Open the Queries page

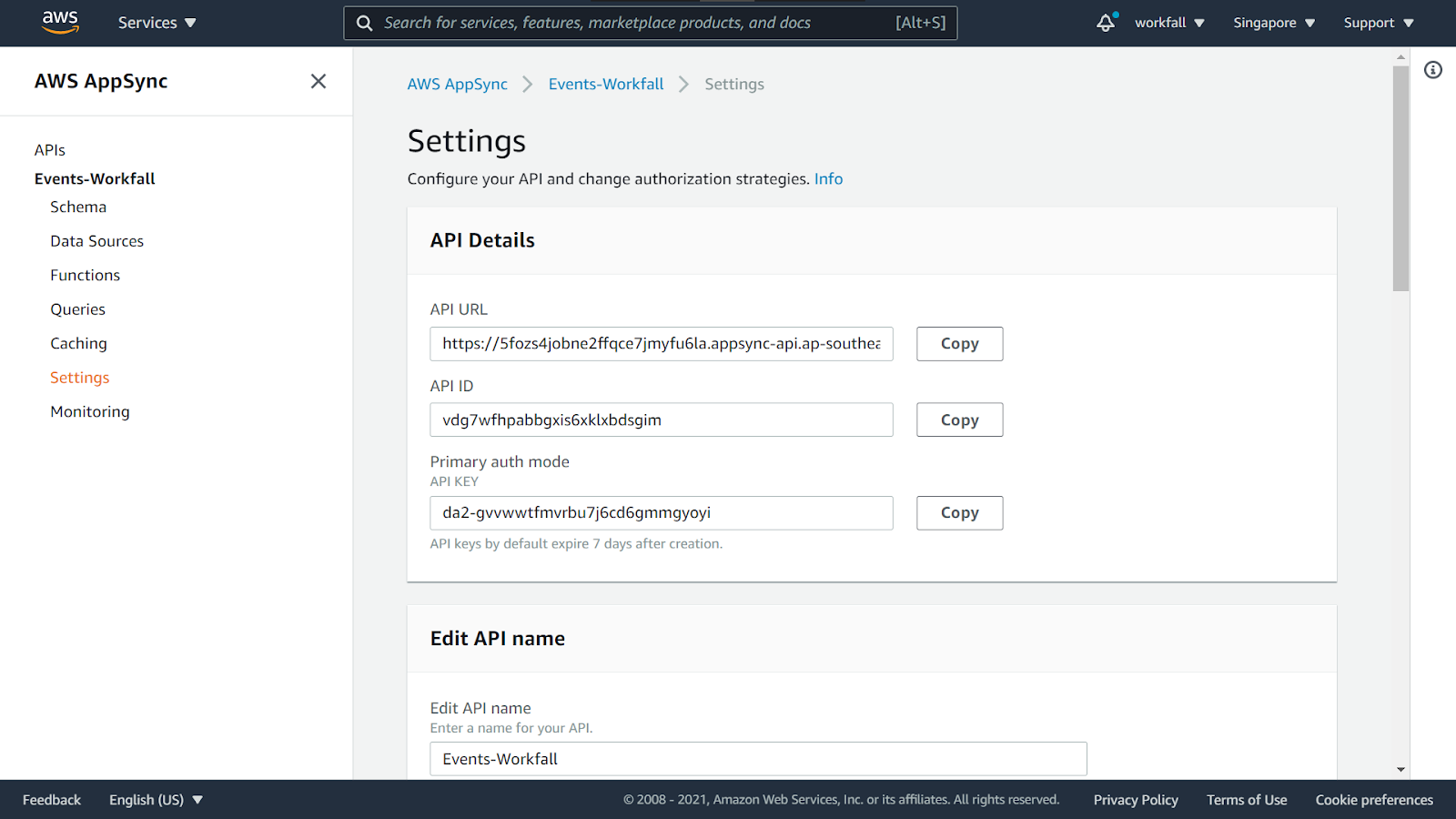tap(78, 309)
